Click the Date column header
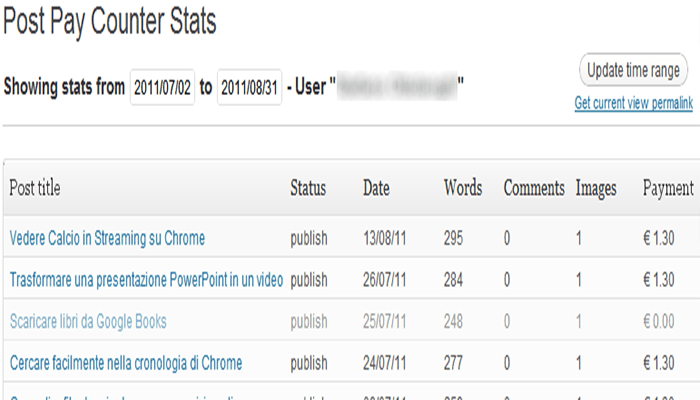The width and height of the screenshot is (700, 400). (376, 188)
